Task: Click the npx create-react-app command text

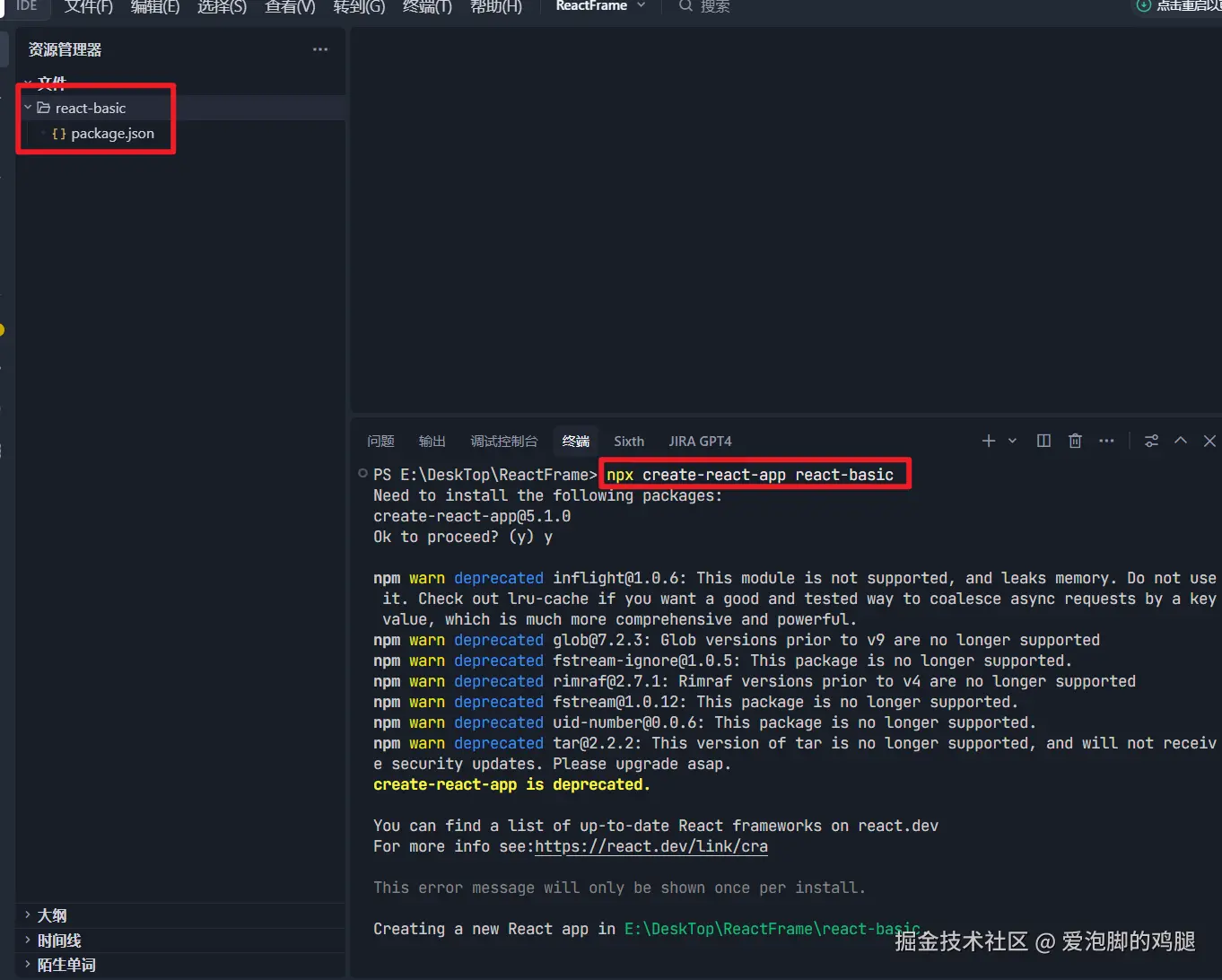Action: (x=750, y=475)
